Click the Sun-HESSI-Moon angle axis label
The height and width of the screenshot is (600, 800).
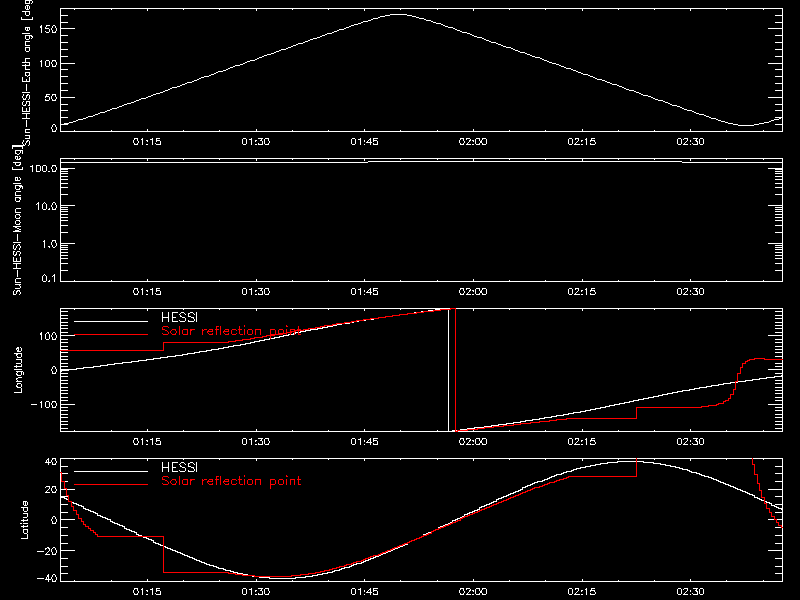point(17,220)
